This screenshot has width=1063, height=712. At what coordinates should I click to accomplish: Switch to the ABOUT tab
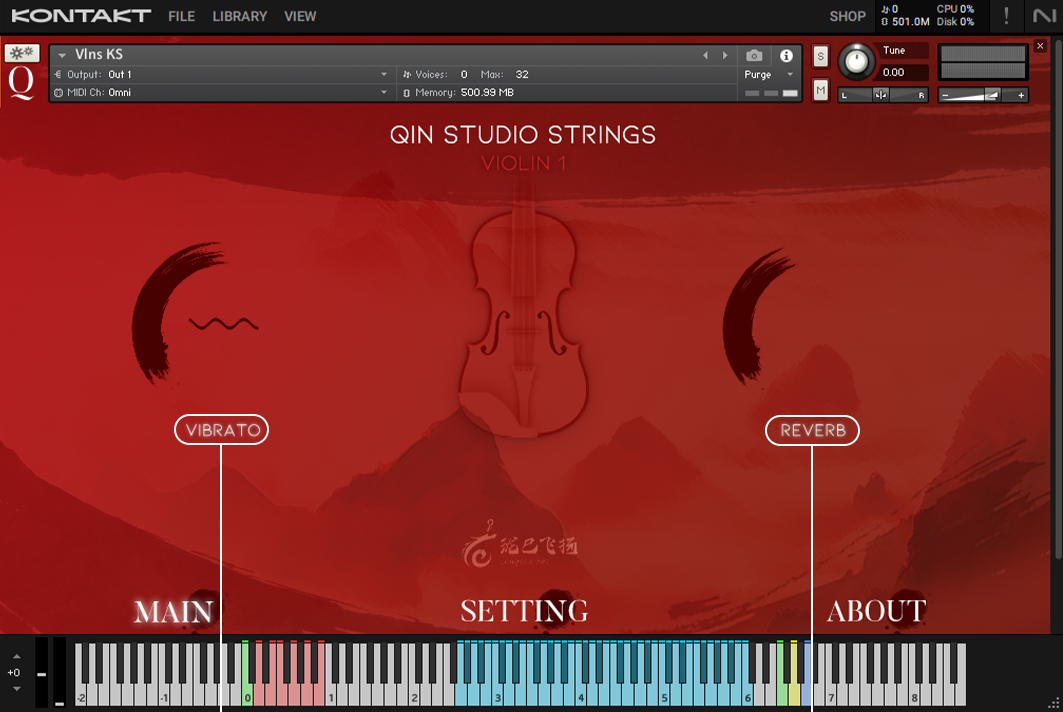[876, 611]
